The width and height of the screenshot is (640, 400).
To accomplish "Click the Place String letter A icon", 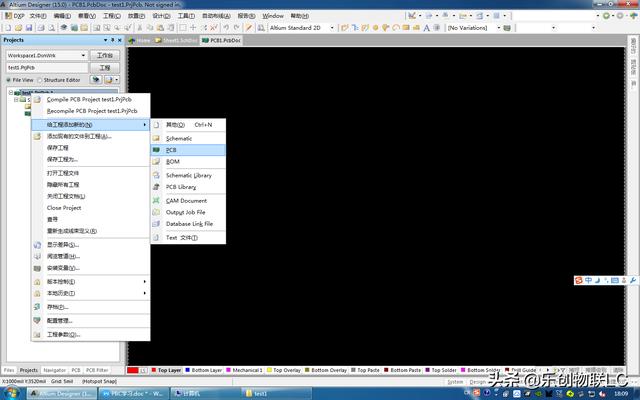I will pyautogui.click(x=426, y=28).
